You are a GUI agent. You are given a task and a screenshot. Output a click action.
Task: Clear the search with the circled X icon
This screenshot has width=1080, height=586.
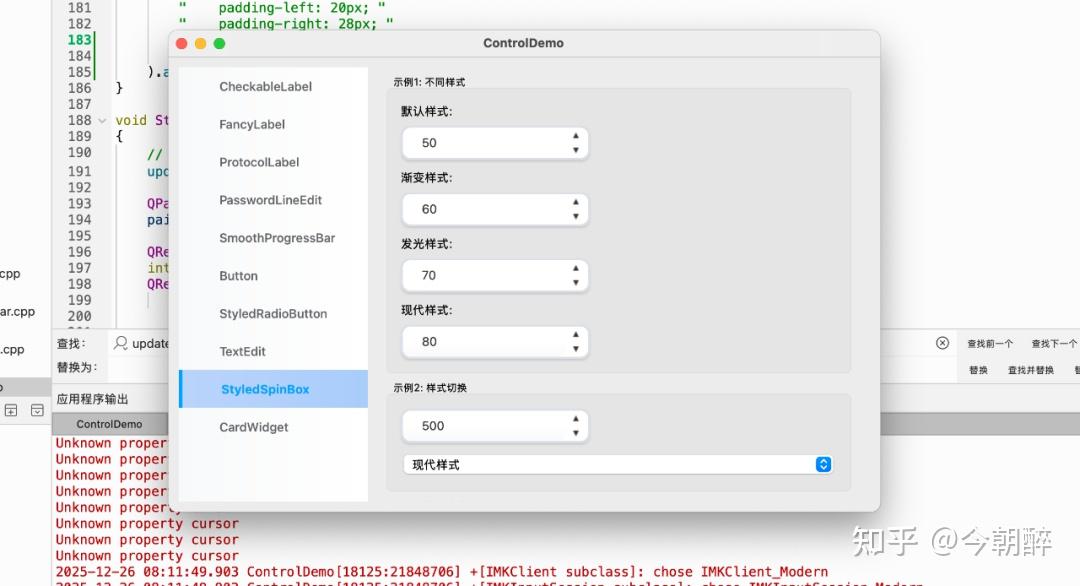pyautogui.click(x=942, y=343)
